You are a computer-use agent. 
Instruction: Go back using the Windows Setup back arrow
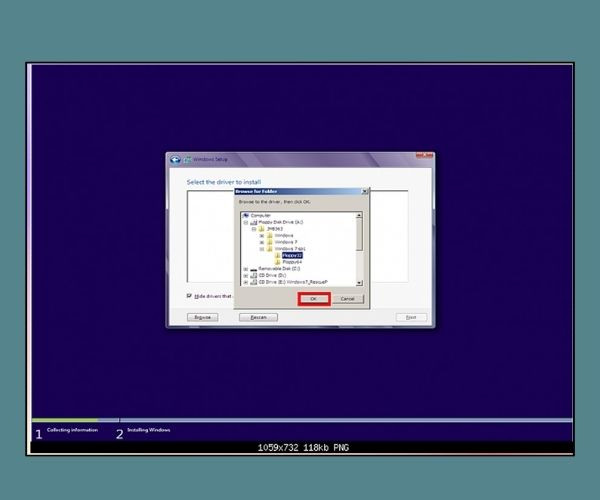point(175,160)
